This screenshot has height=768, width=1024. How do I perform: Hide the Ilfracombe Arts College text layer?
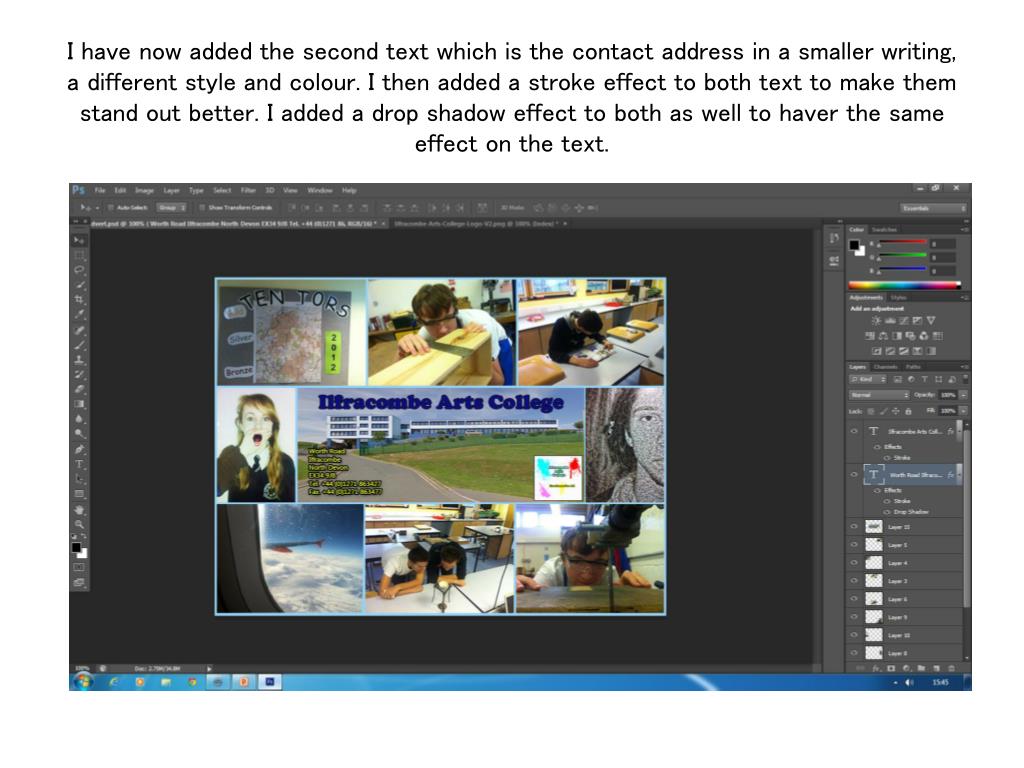(854, 432)
